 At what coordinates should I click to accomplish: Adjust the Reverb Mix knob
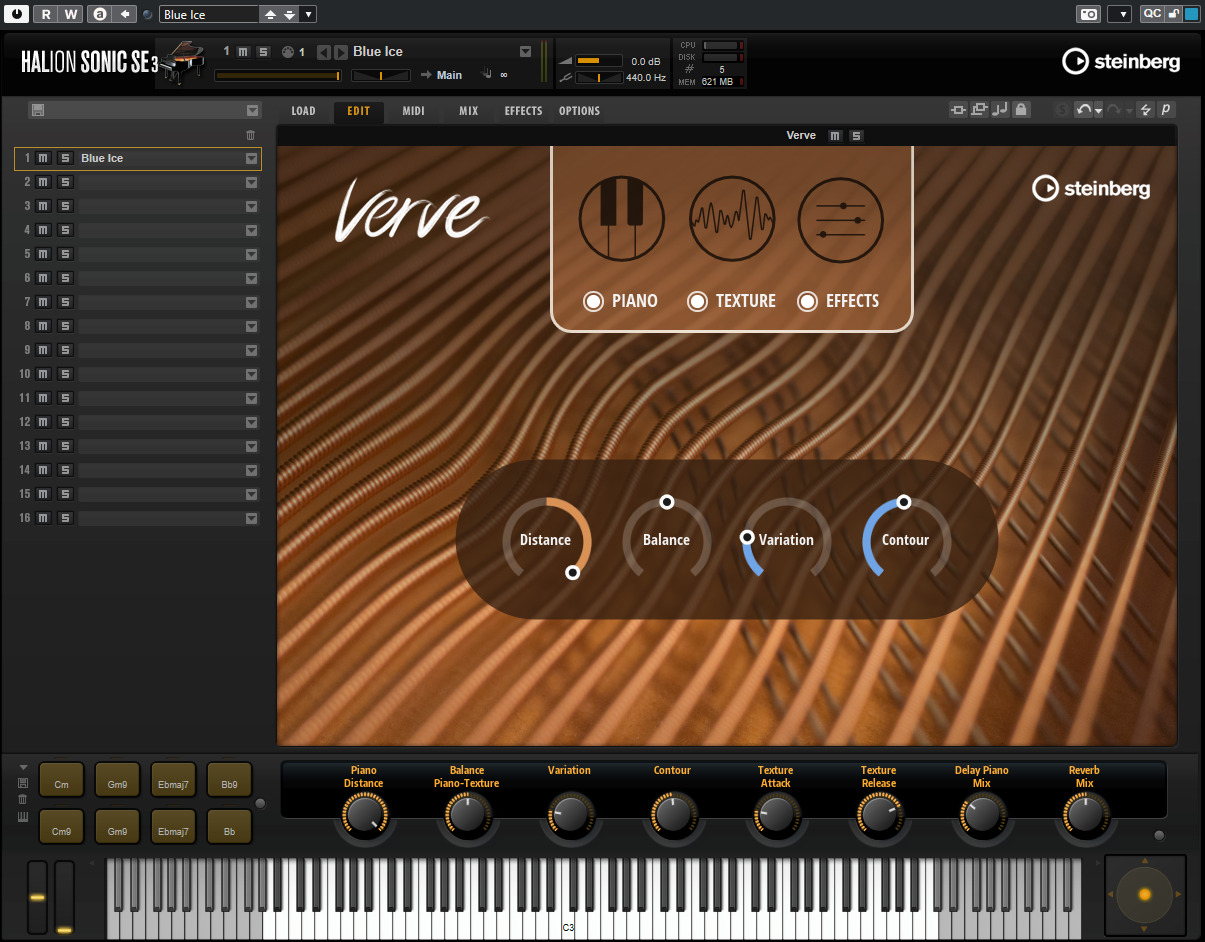[1085, 815]
